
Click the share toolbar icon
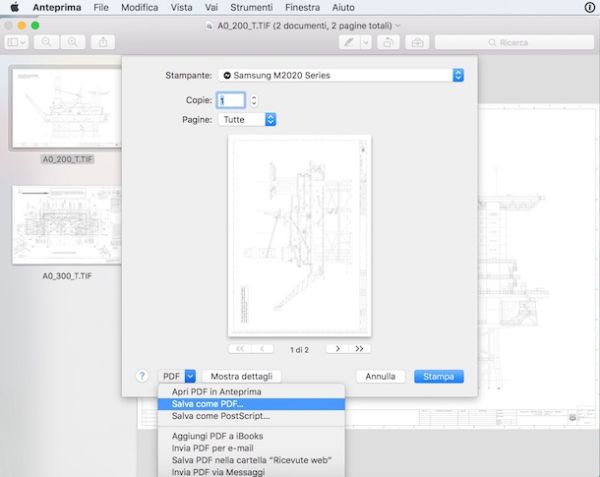tap(103, 42)
